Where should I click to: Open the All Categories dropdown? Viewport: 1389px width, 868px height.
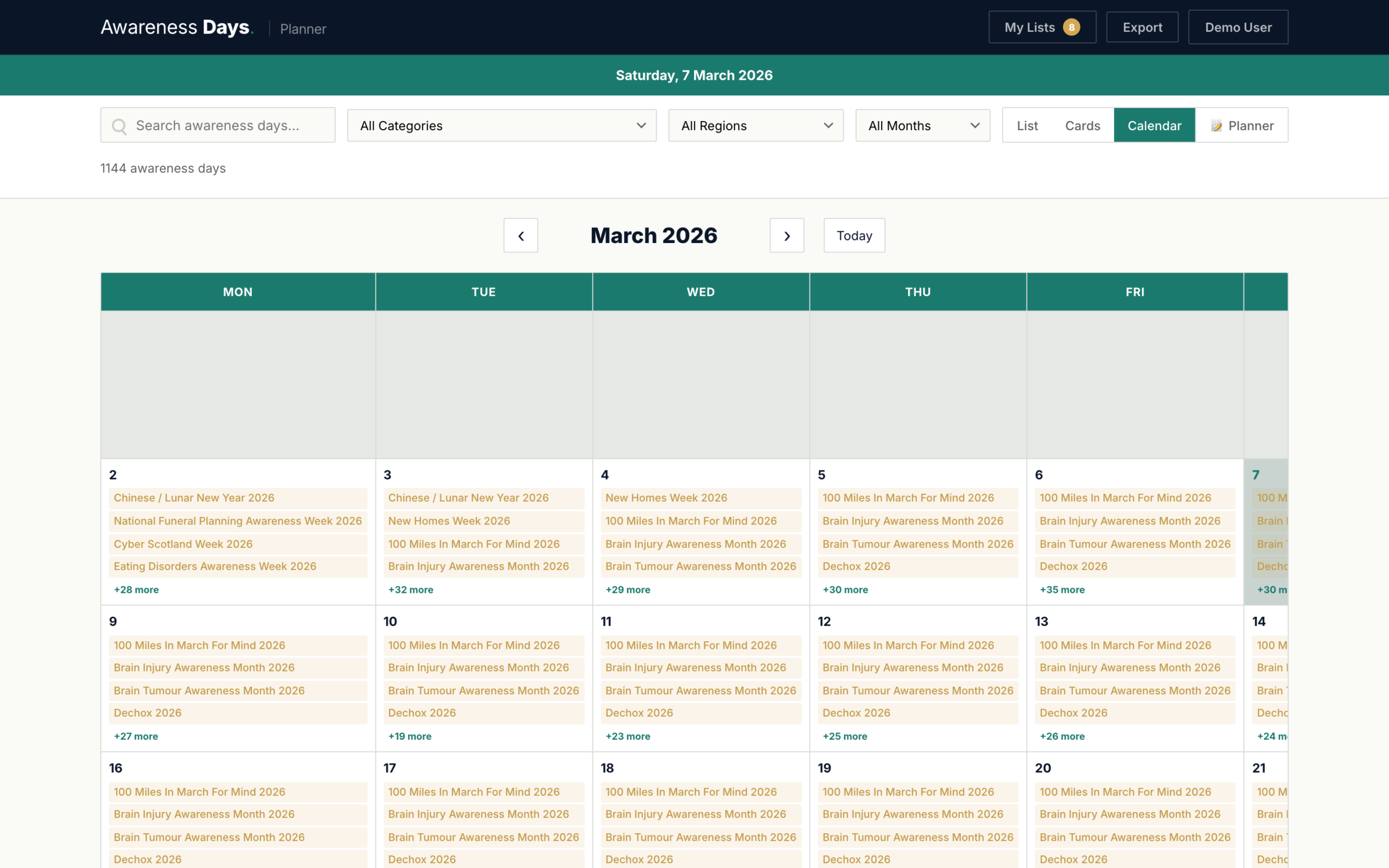[x=501, y=125]
